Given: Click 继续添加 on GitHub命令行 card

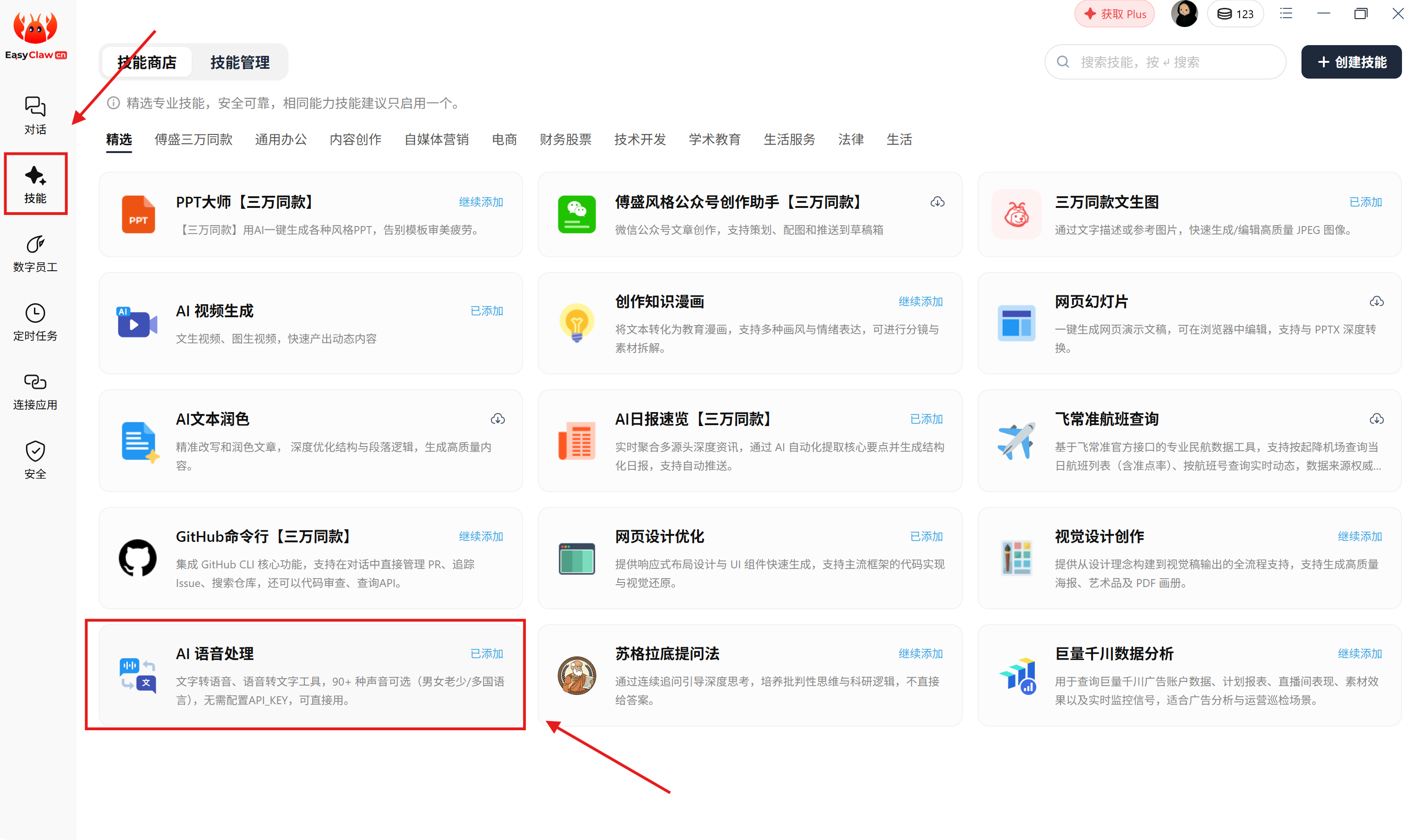Looking at the screenshot, I should (x=481, y=536).
